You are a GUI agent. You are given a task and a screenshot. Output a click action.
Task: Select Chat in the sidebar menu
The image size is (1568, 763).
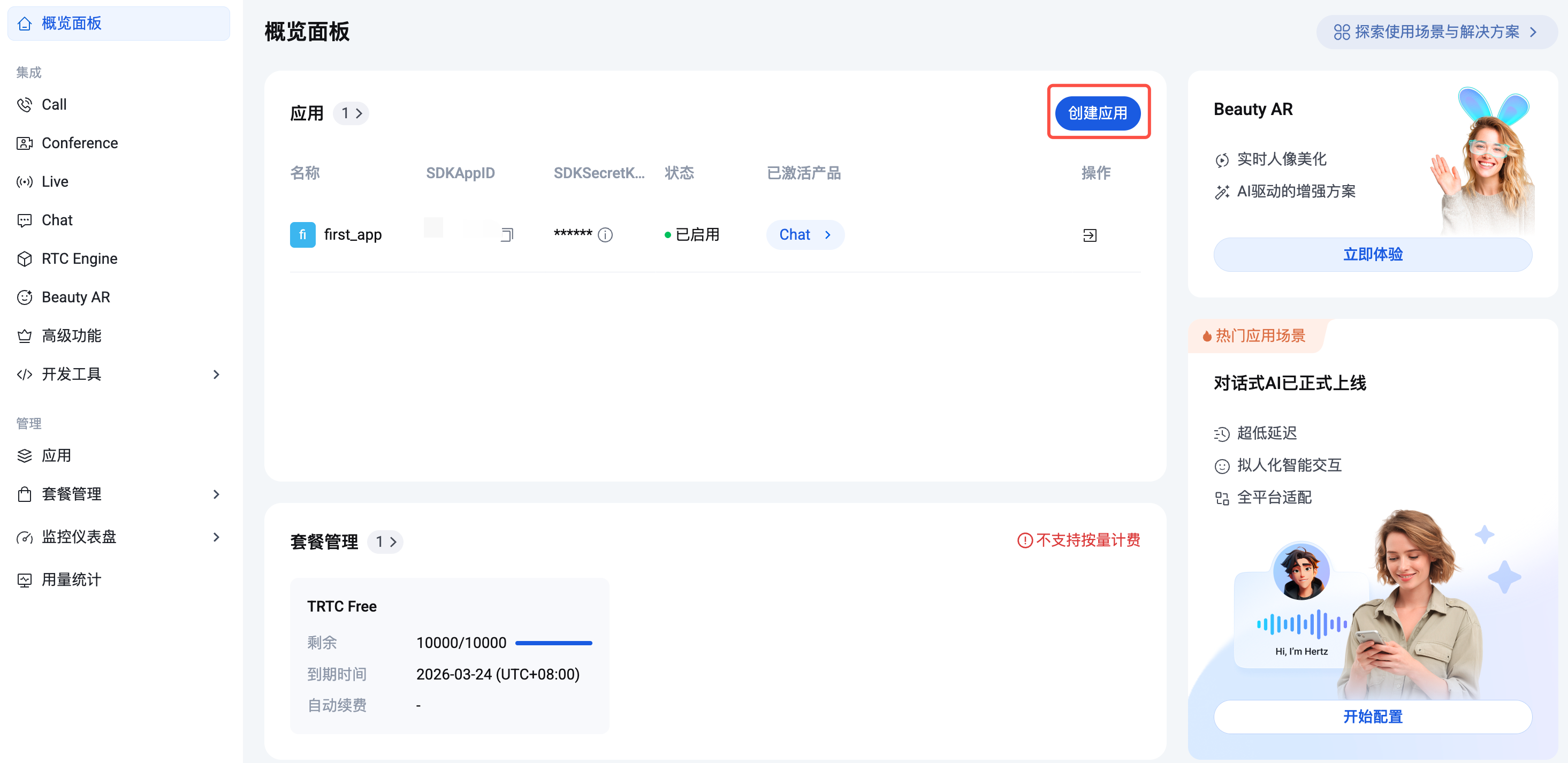[x=57, y=220]
